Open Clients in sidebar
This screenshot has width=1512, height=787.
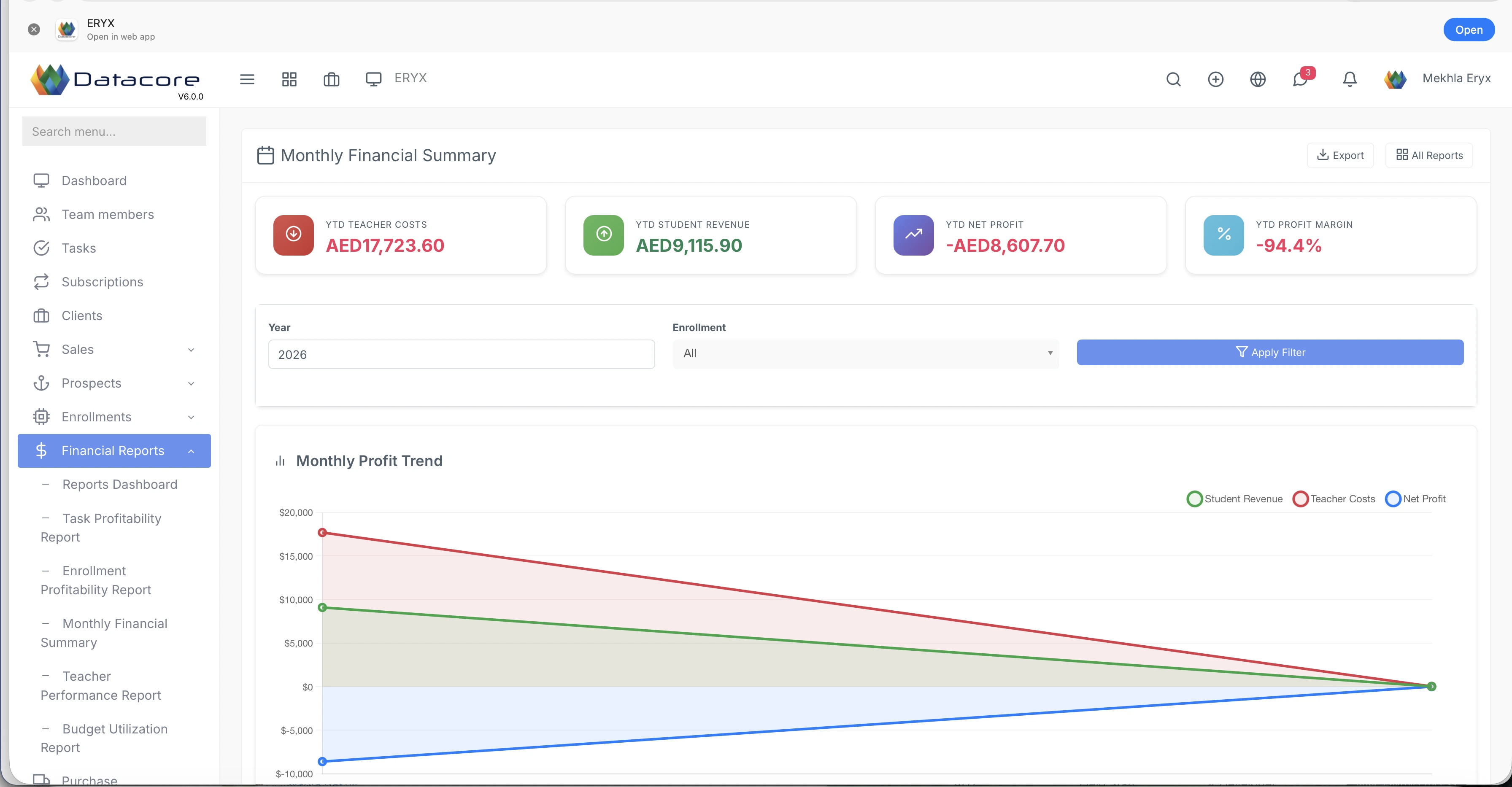[82, 316]
